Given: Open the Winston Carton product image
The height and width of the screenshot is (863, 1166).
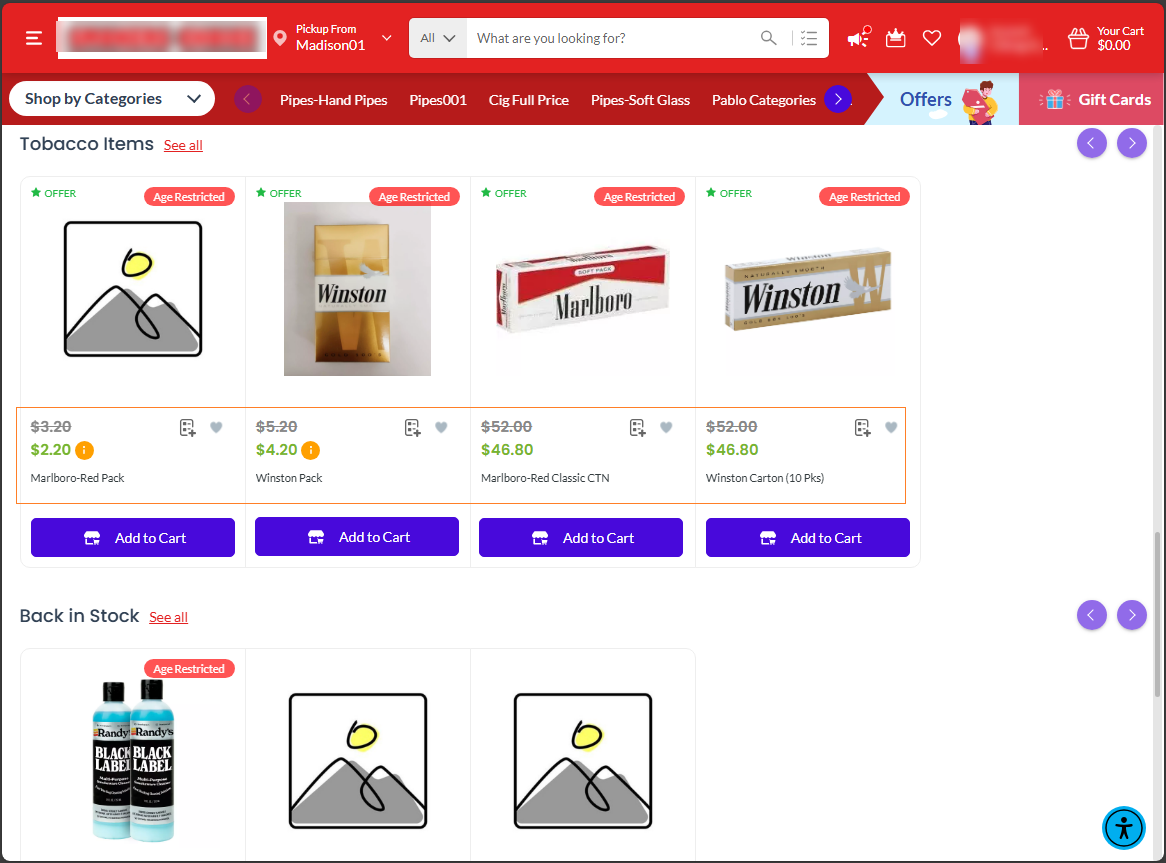Looking at the screenshot, I should tap(808, 289).
